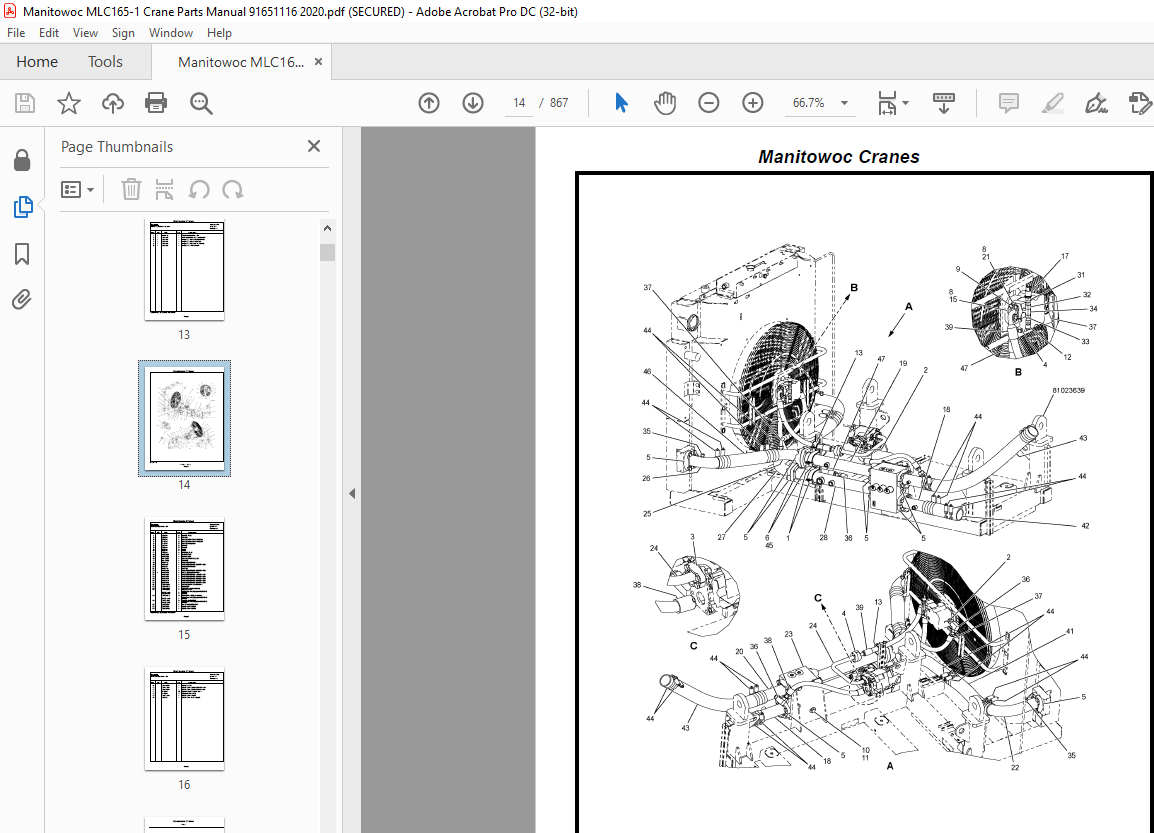Select the Manitowoc MLC16... document tab
This screenshot has height=833, width=1154.
[241, 62]
